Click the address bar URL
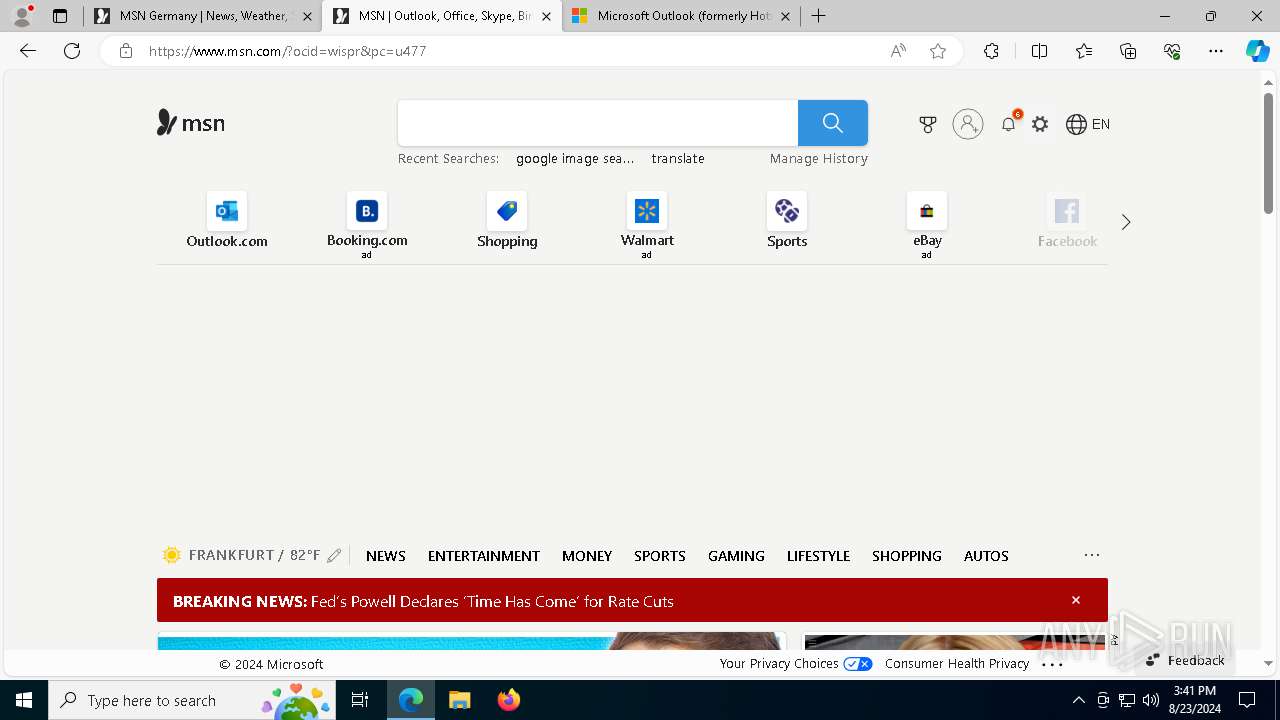 (288, 51)
